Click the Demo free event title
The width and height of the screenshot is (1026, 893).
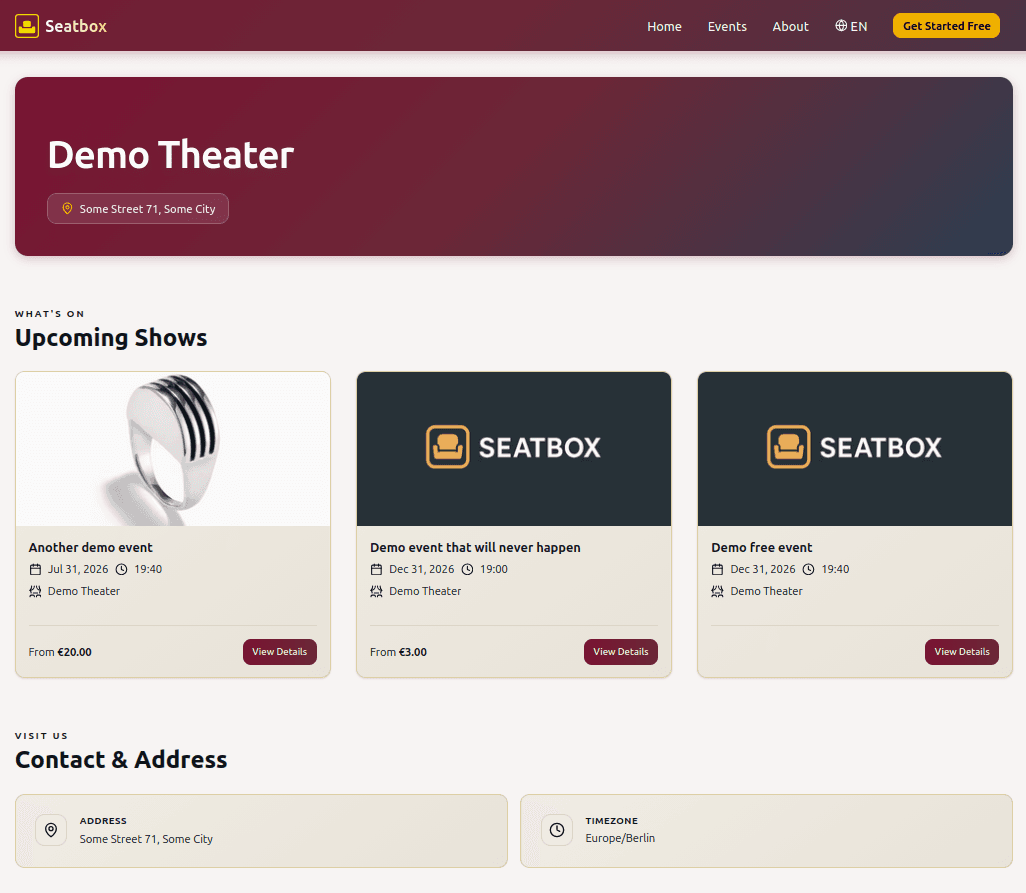(762, 548)
